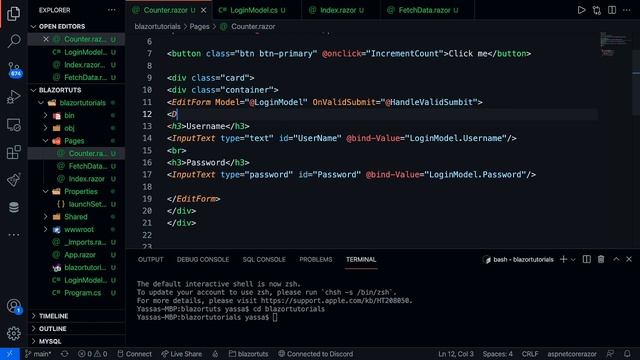Screen dimensions: 640x360
Task: Click the errors and warnings count
Action: click(92, 354)
